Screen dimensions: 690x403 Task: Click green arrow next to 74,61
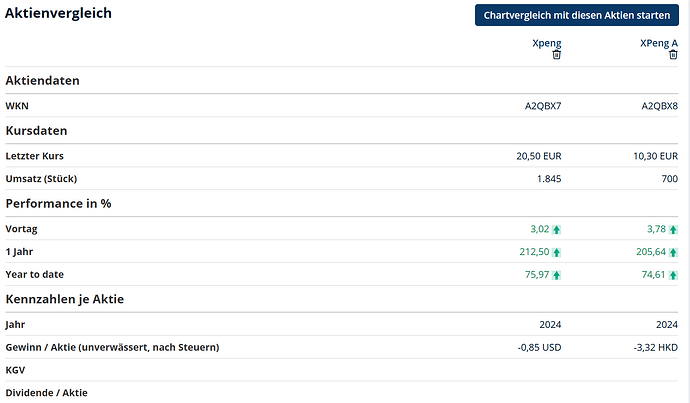pos(673,274)
